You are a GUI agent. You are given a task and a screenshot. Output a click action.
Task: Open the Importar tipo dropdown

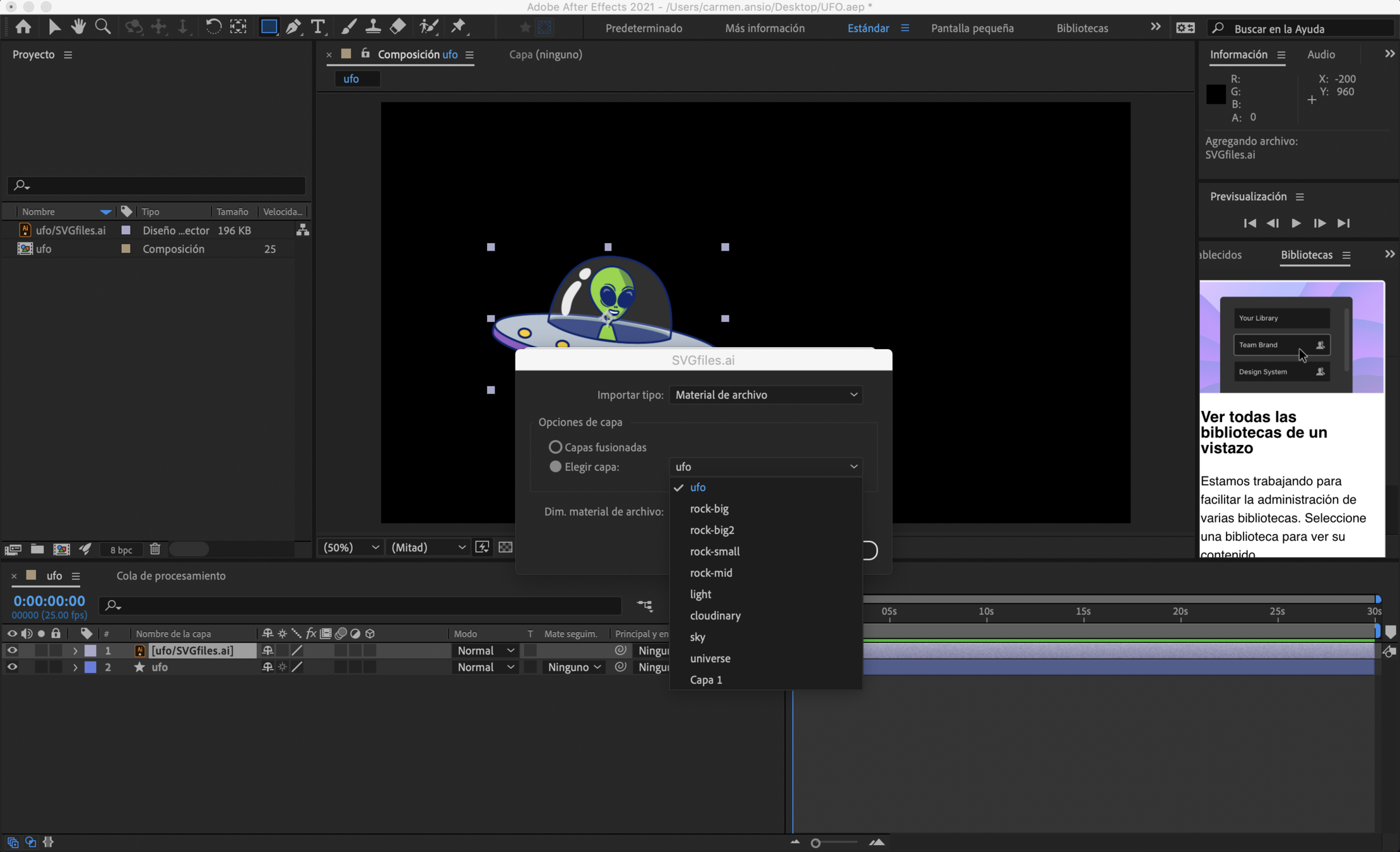click(x=765, y=394)
